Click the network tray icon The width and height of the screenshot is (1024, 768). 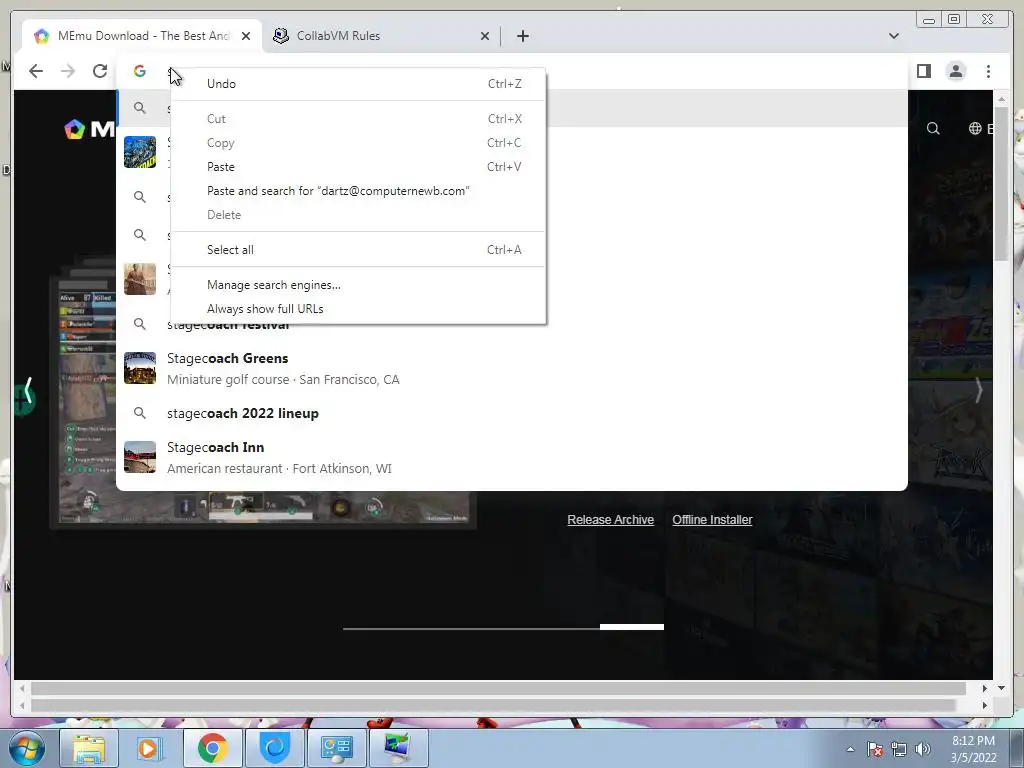tap(899, 749)
